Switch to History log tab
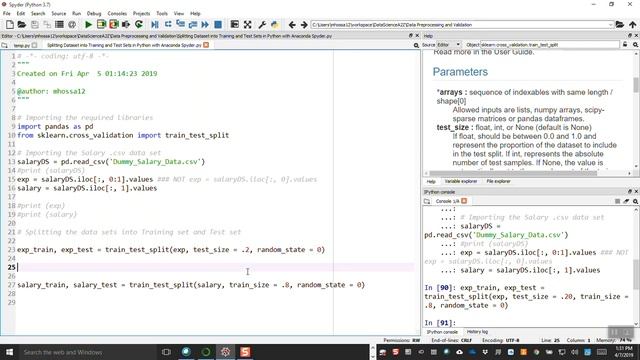The image size is (640, 360). [477, 332]
